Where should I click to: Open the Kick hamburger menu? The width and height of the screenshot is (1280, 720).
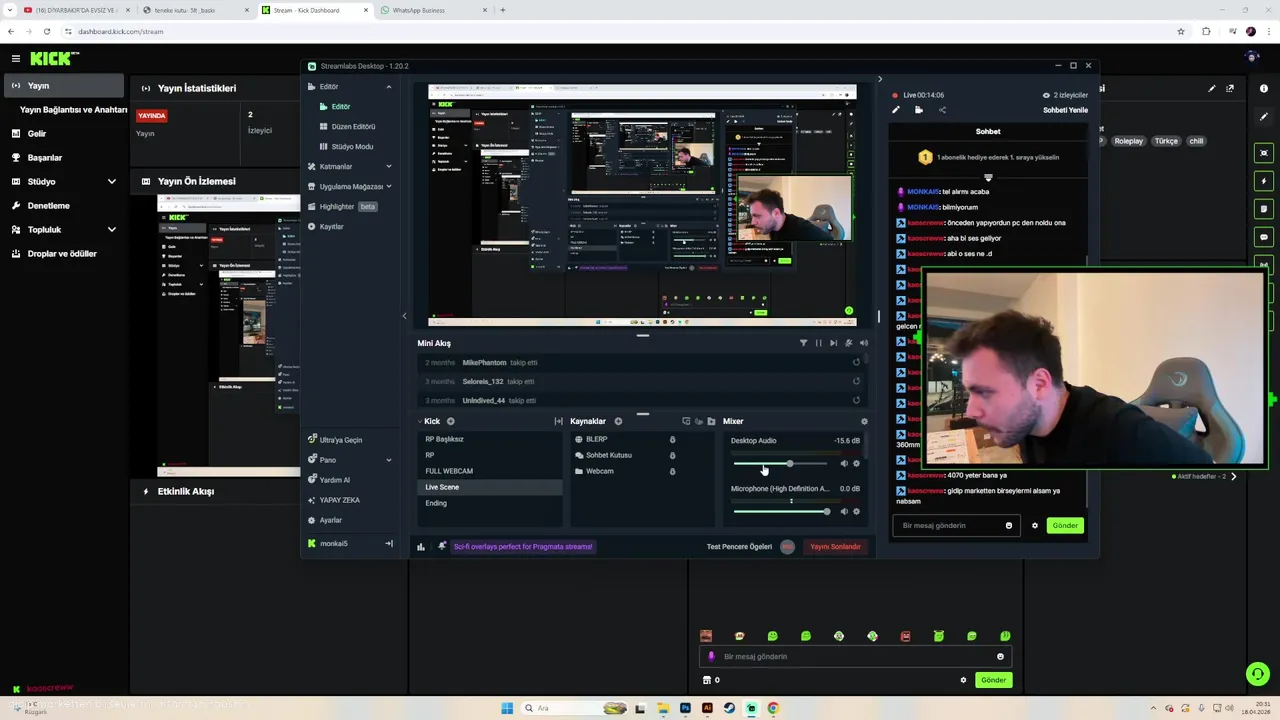coord(15,59)
